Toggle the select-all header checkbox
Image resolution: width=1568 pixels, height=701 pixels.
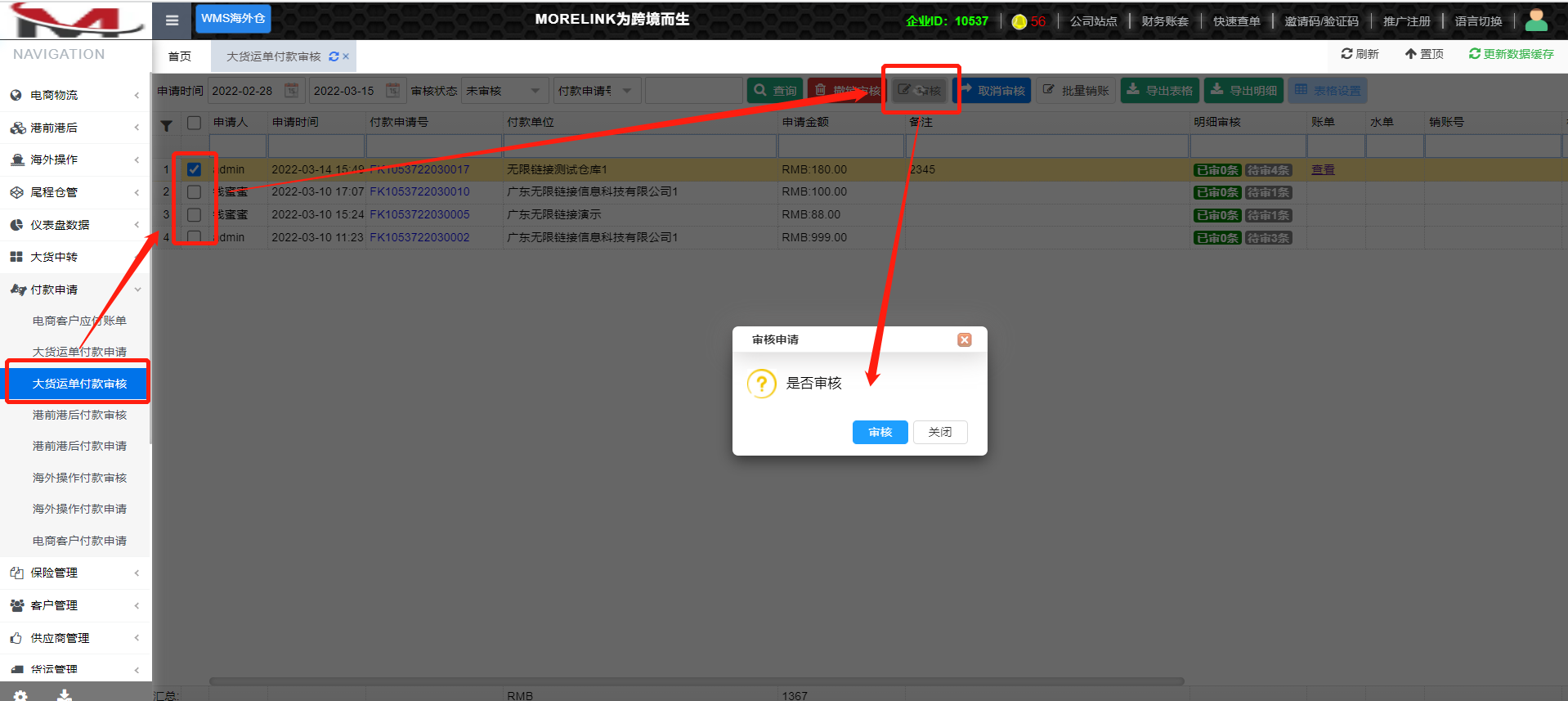(x=194, y=123)
